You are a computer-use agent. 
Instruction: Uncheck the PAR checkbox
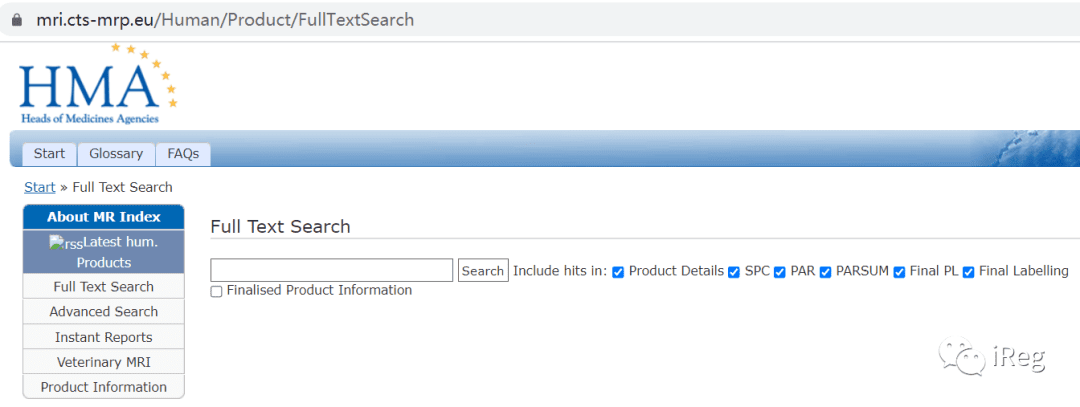click(780, 272)
